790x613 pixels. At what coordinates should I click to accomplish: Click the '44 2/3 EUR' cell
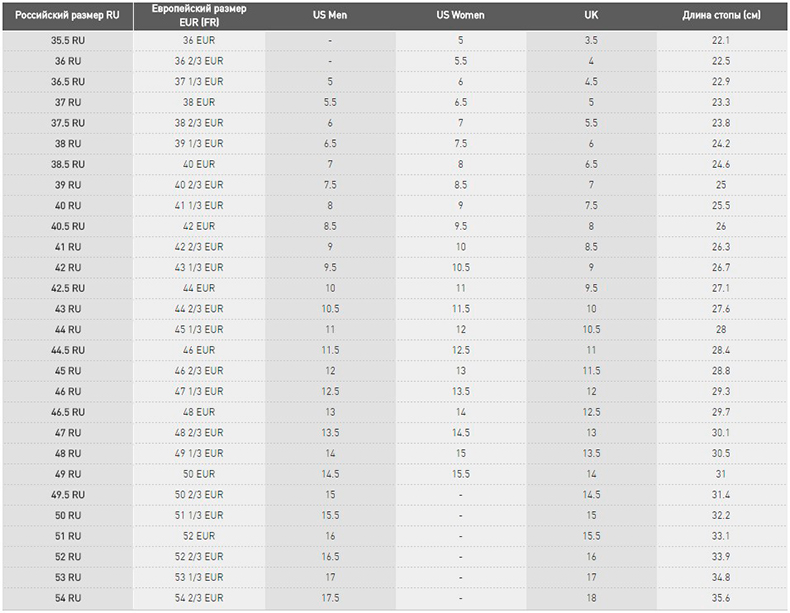[x=199, y=309]
